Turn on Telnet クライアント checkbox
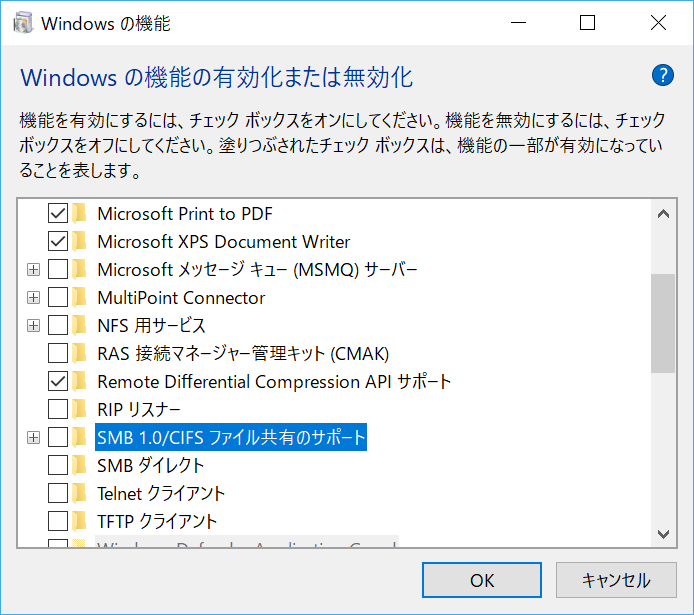Viewport: 694px width, 615px height. click(x=58, y=493)
